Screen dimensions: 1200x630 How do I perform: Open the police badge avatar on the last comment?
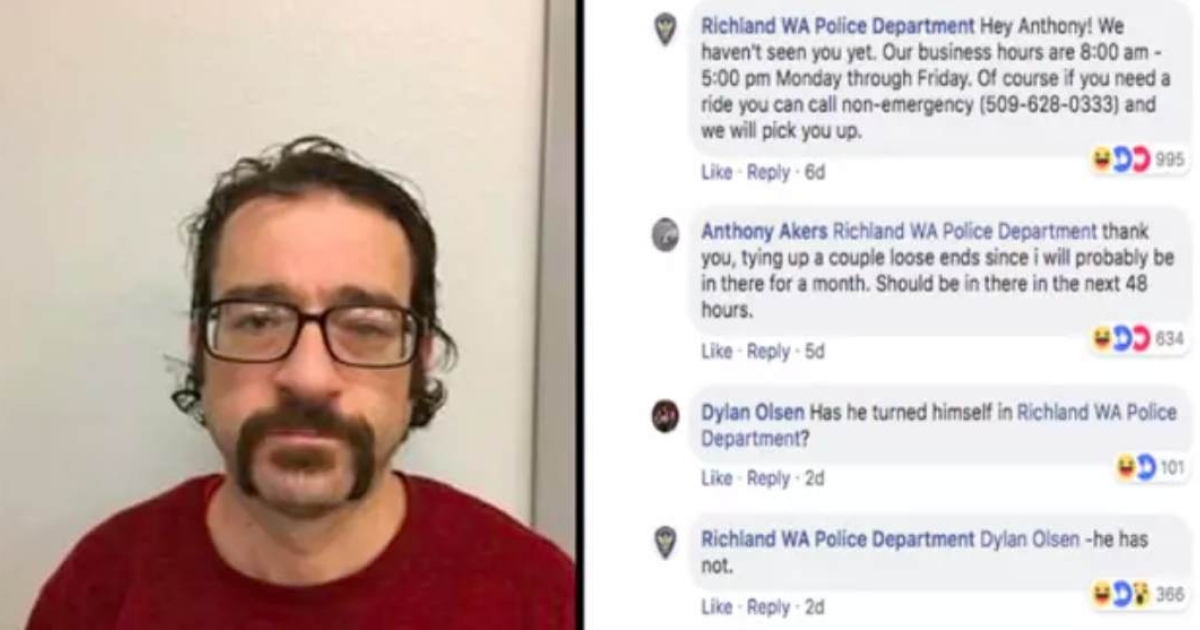[x=665, y=542]
